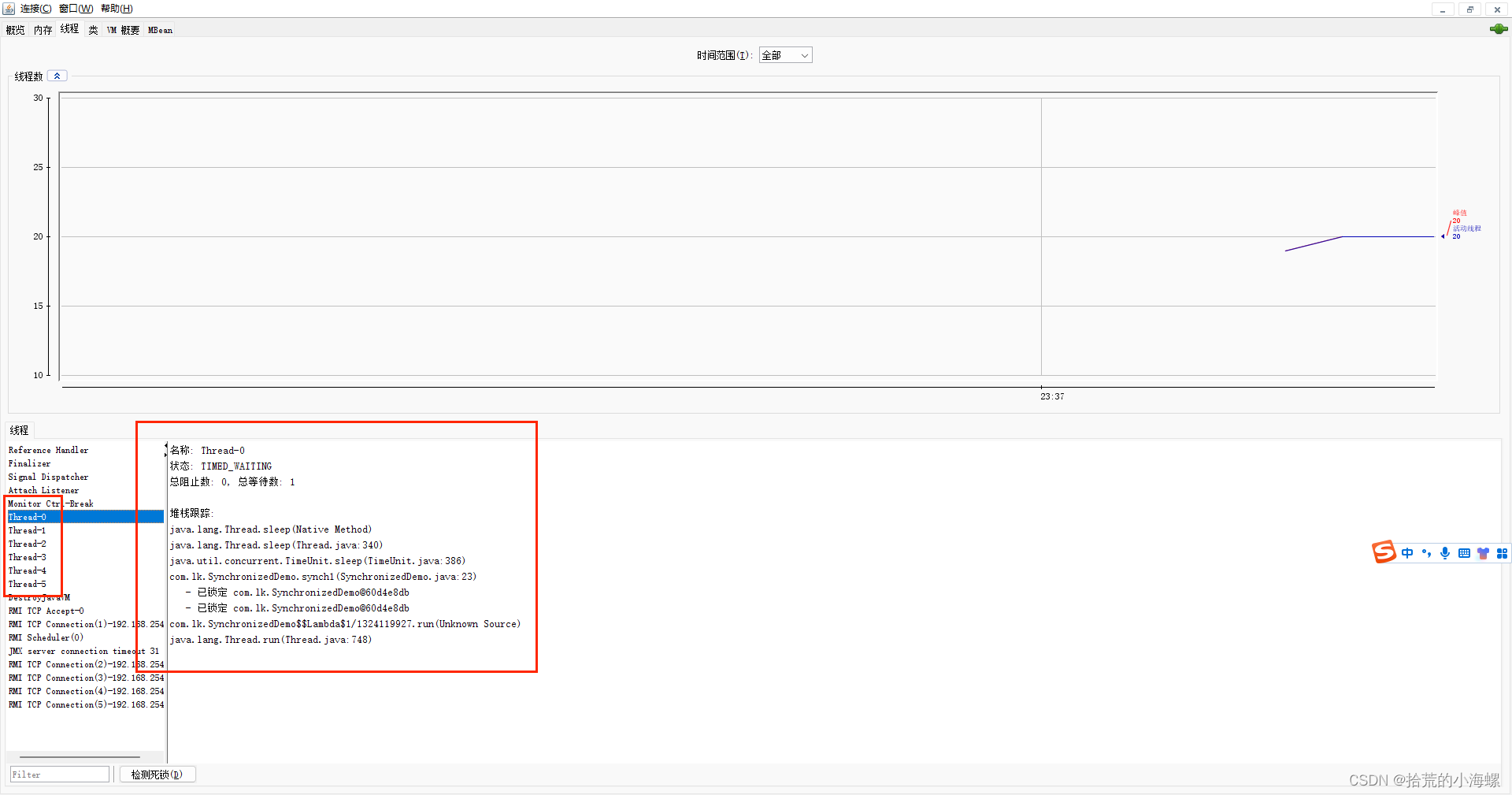Screen dimensions: 1512x795
Task: Open the Sogou four-square toolbox icon
Action: 1502,553
